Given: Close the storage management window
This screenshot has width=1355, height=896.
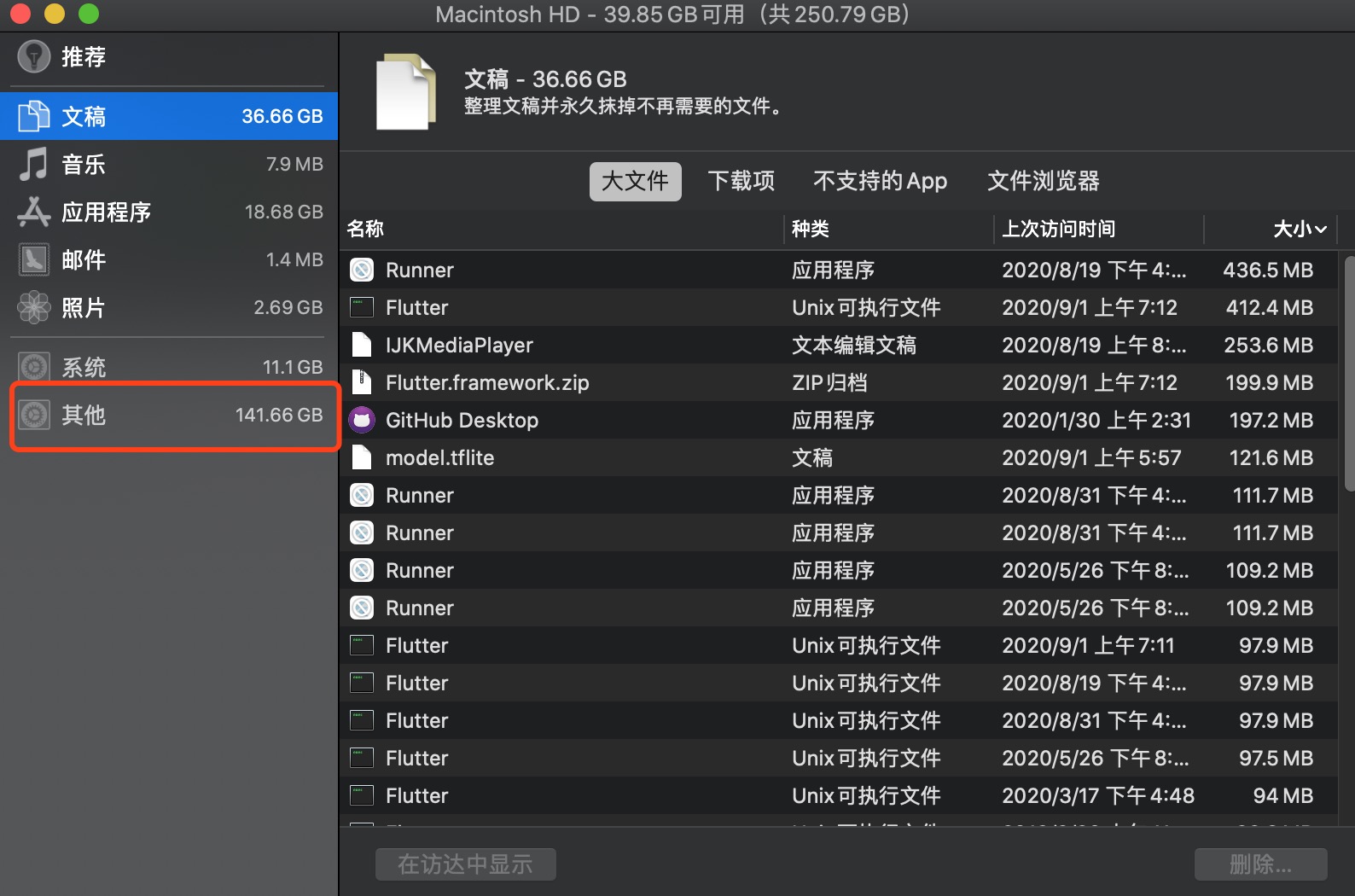Looking at the screenshot, I should [20, 14].
